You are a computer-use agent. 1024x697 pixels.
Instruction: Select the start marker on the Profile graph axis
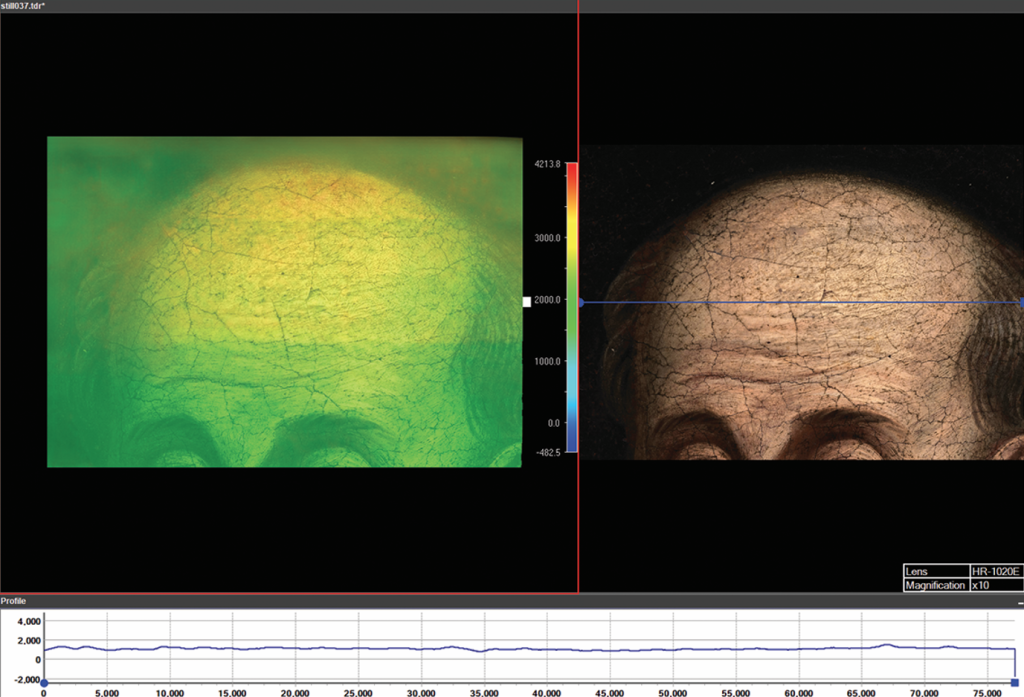[x=44, y=682]
